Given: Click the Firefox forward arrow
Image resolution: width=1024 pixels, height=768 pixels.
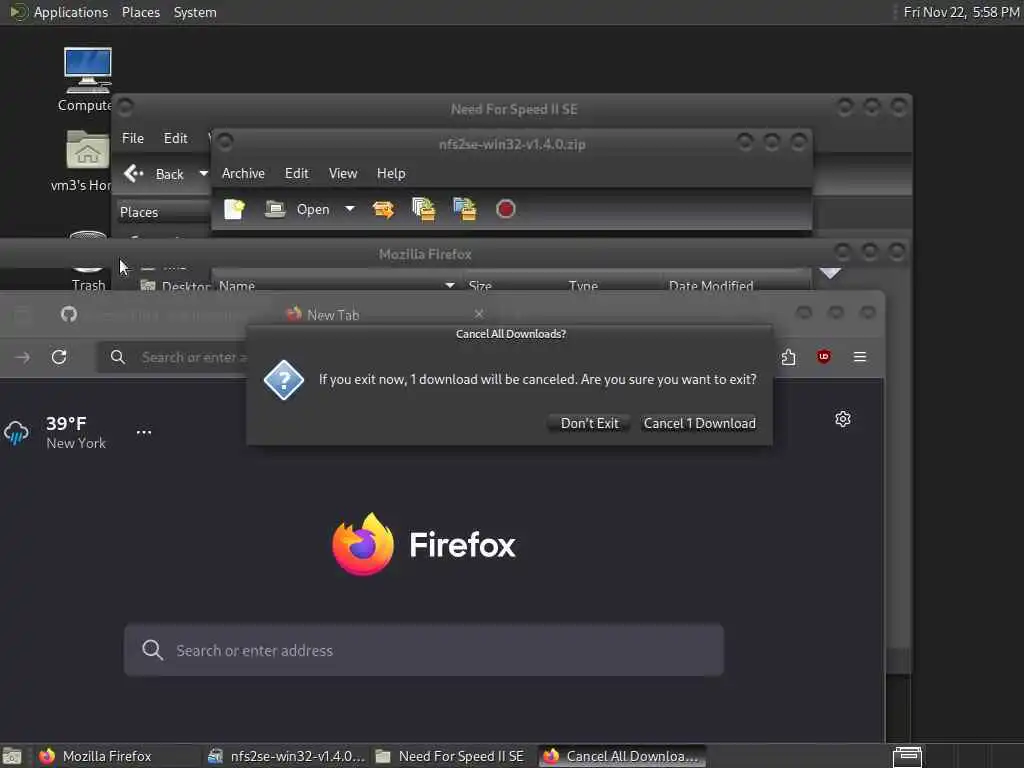Looking at the screenshot, I should tap(22, 357).
